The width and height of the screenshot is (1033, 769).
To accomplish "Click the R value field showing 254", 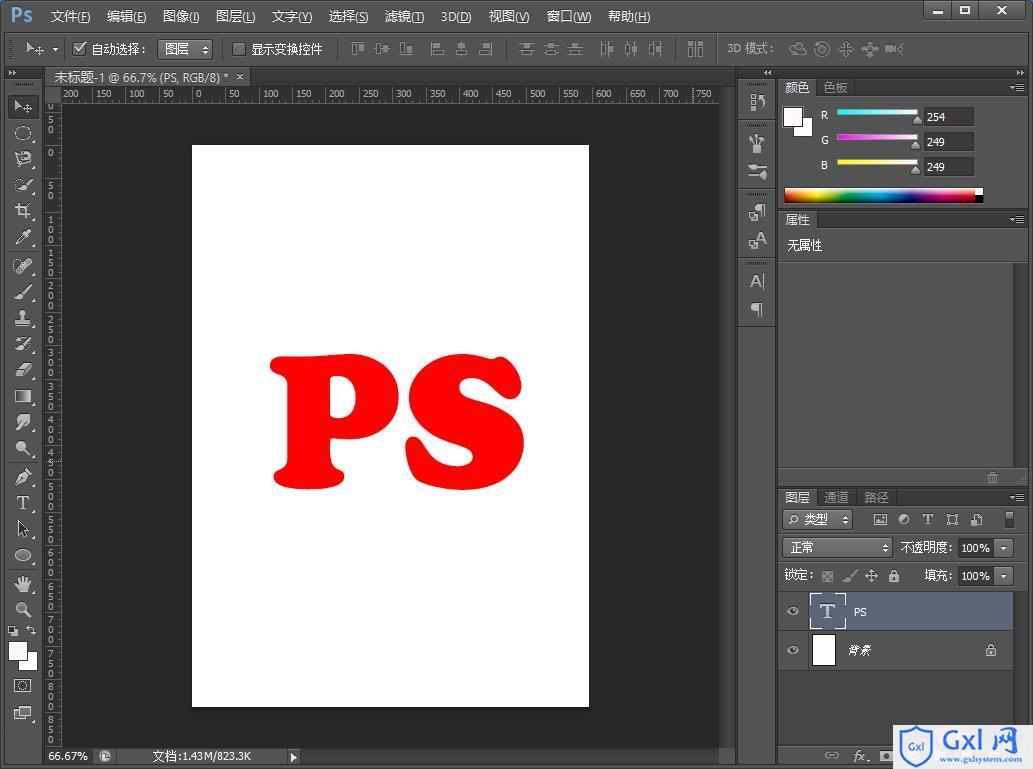I will (948, 117).
